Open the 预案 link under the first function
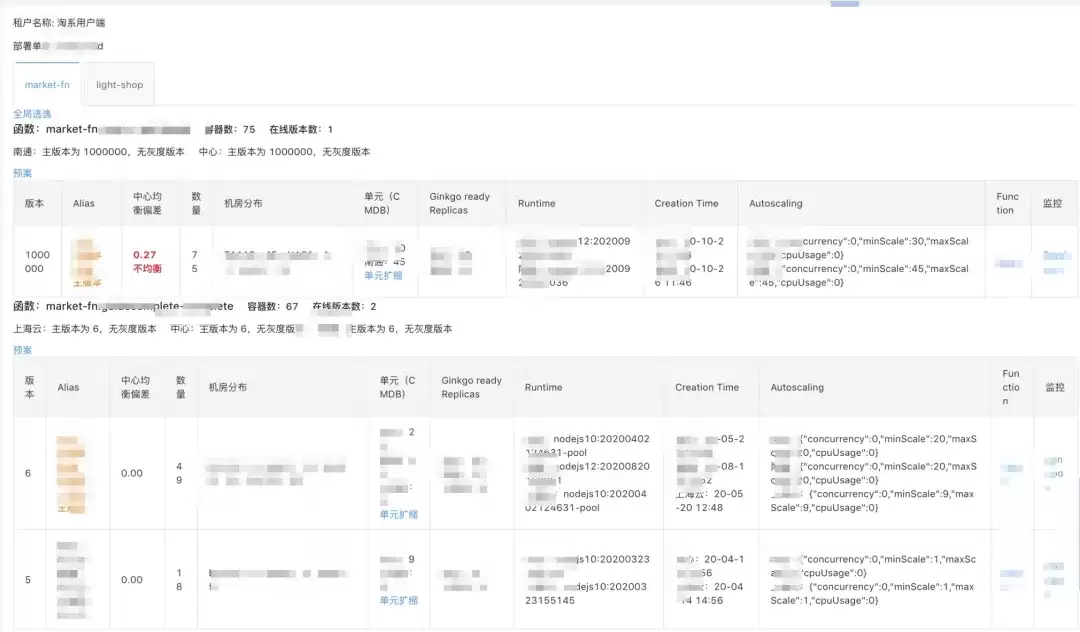The height and width of the screenshot is (632, 1080). click(22, 173)
